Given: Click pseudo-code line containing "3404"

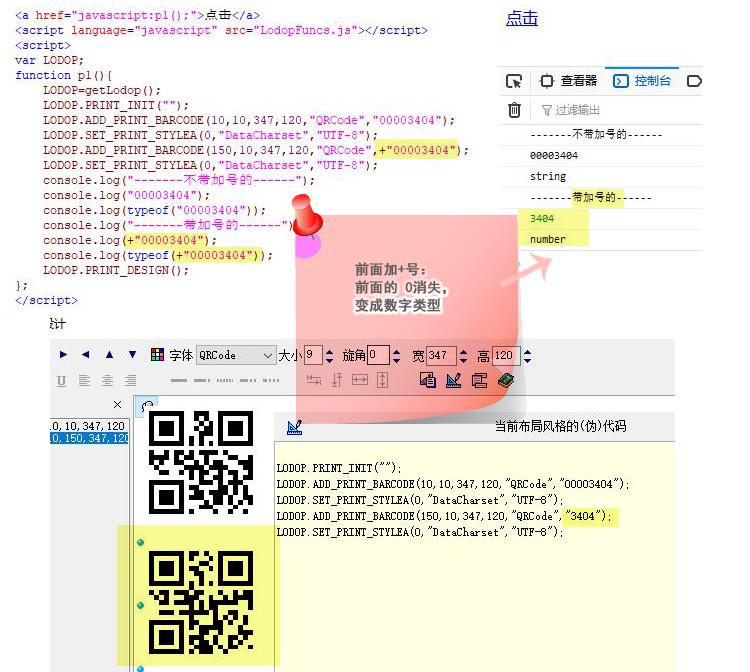Looking at the screenshot, I should tap(444, 517).
